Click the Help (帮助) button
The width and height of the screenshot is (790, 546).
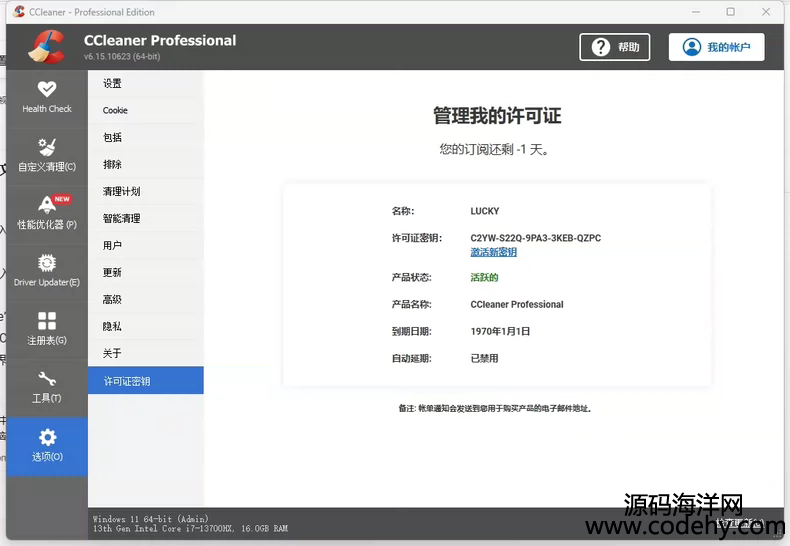[x=614, y=47]
